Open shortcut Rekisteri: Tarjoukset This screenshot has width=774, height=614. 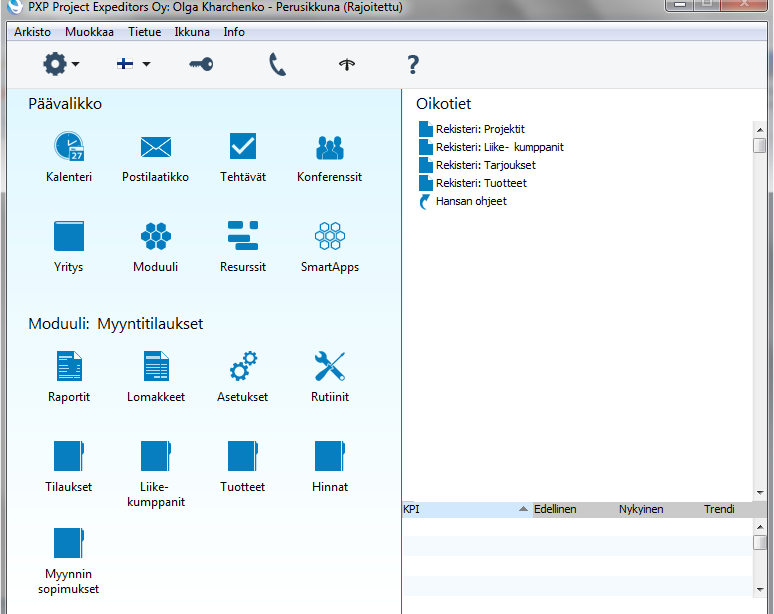point(477,165)
